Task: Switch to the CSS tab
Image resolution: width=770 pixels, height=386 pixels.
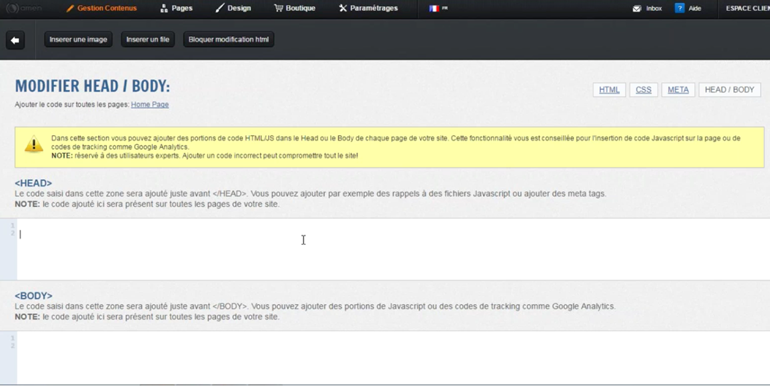Action: point(643,90)
